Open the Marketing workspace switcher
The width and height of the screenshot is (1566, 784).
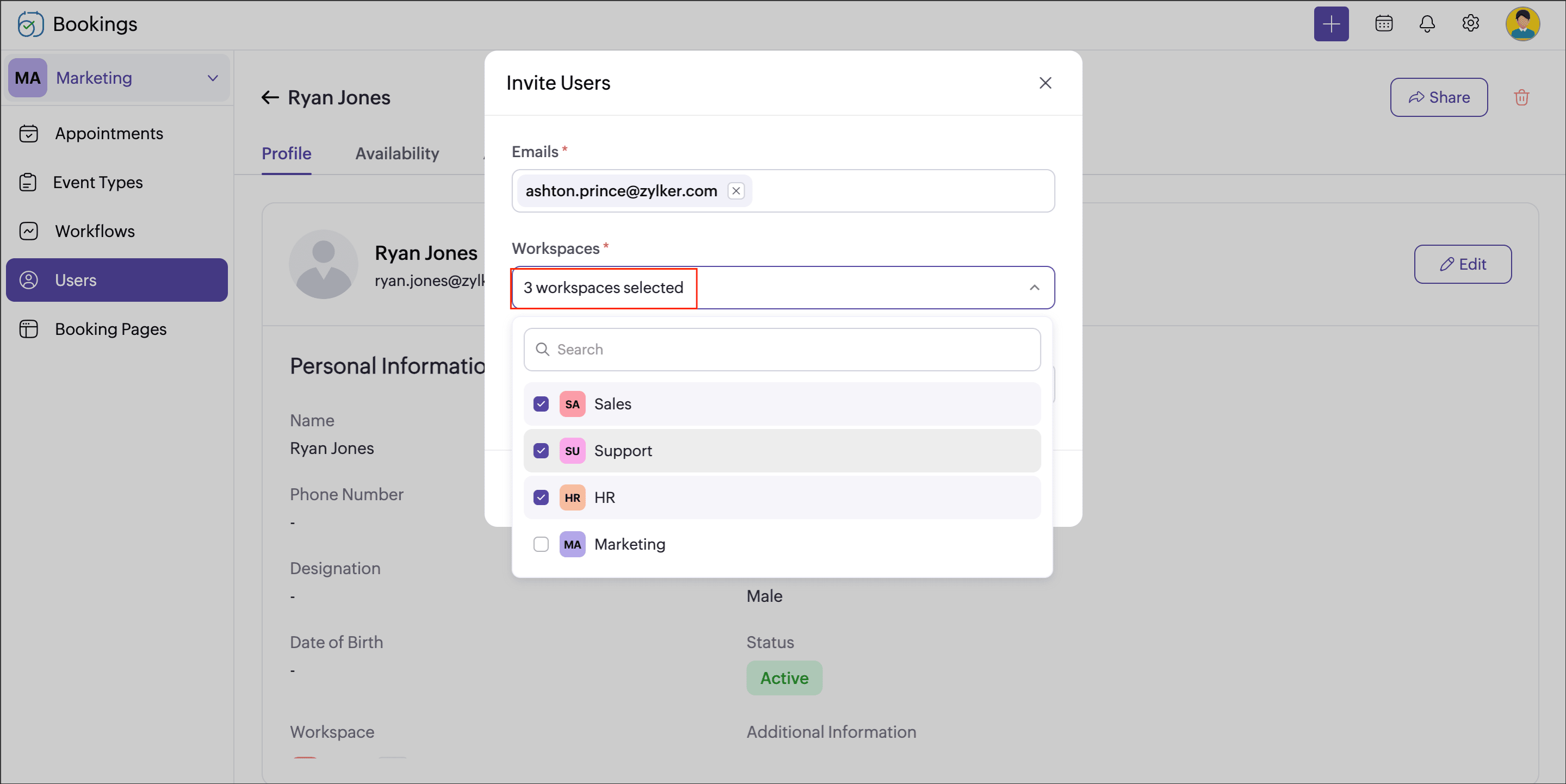(117, 78)
